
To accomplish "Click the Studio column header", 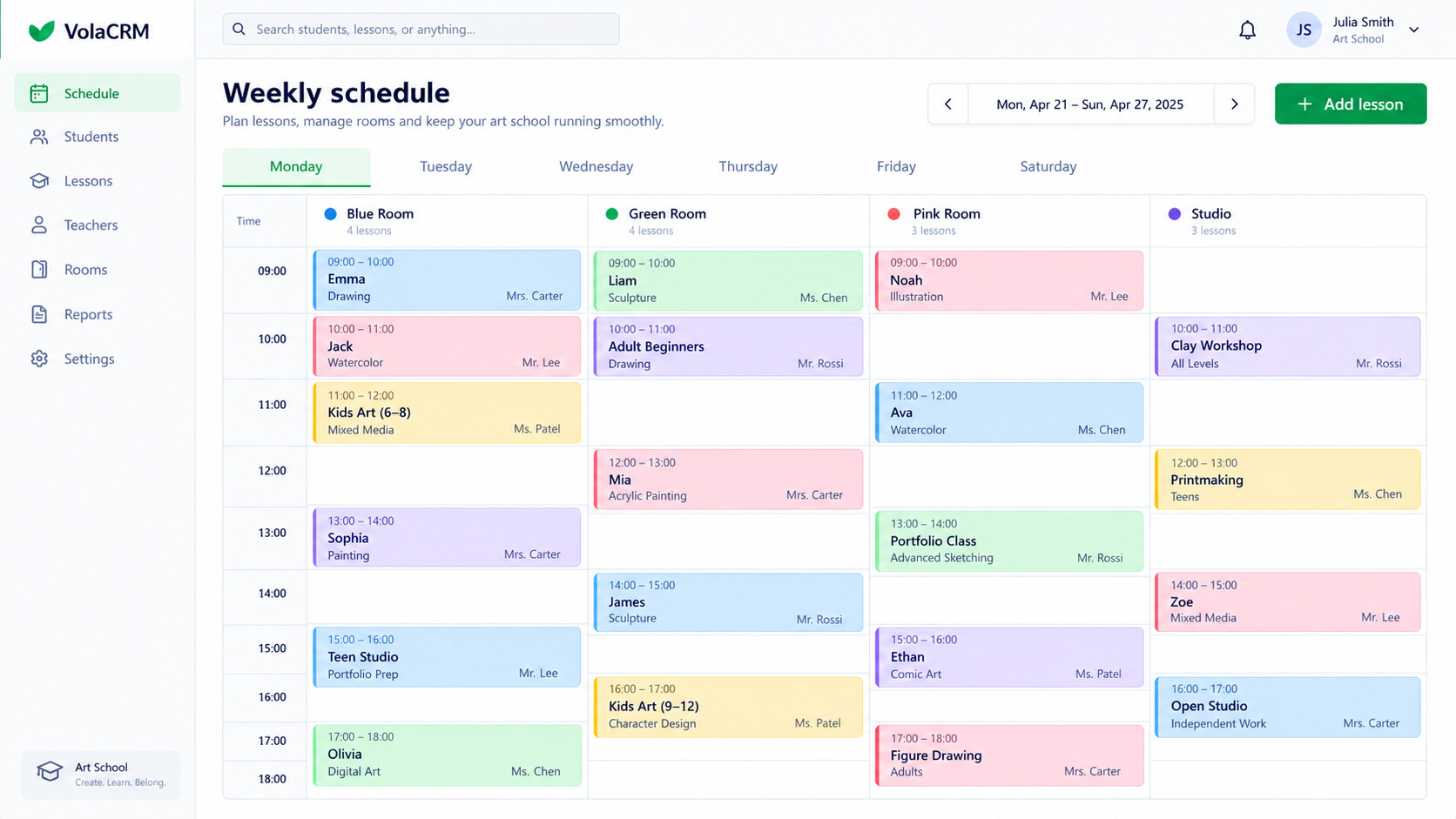I will coord(1288,221).
